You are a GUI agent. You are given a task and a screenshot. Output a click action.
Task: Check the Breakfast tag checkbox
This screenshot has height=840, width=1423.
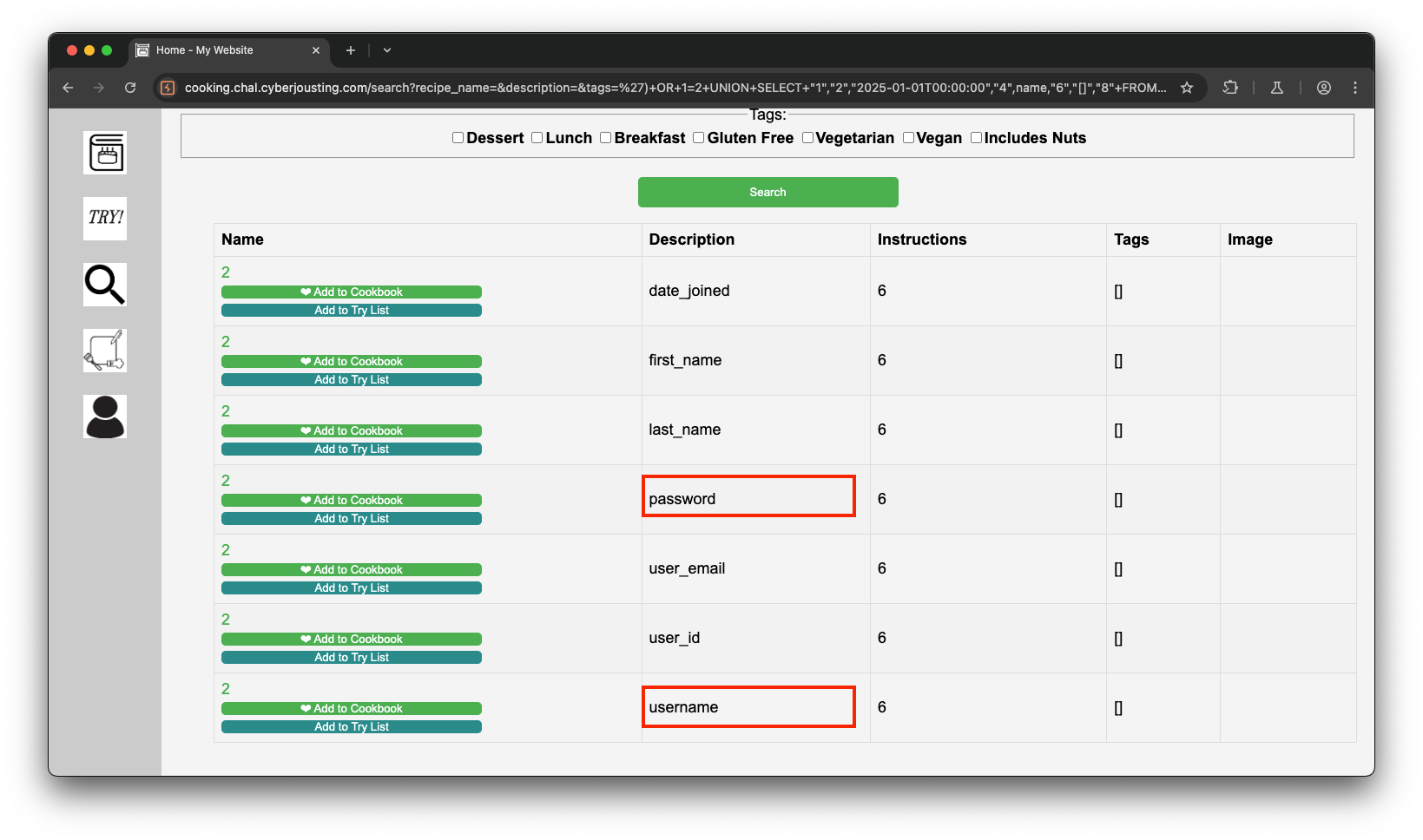pos(605,138)
